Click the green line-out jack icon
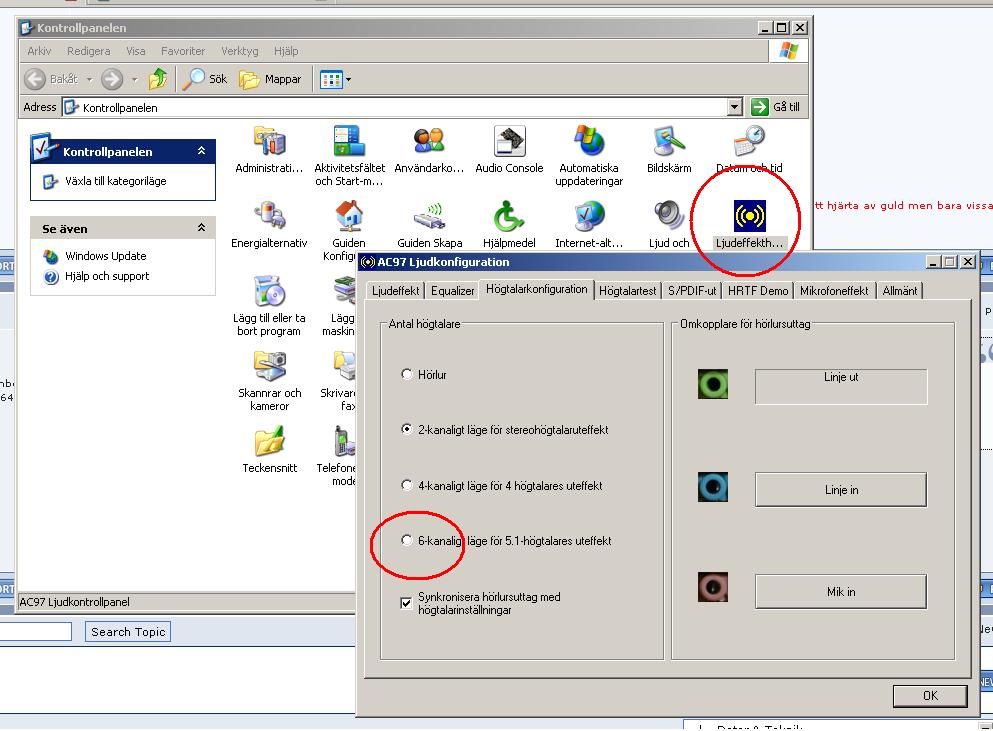993x731 pixels. (713, 384)
